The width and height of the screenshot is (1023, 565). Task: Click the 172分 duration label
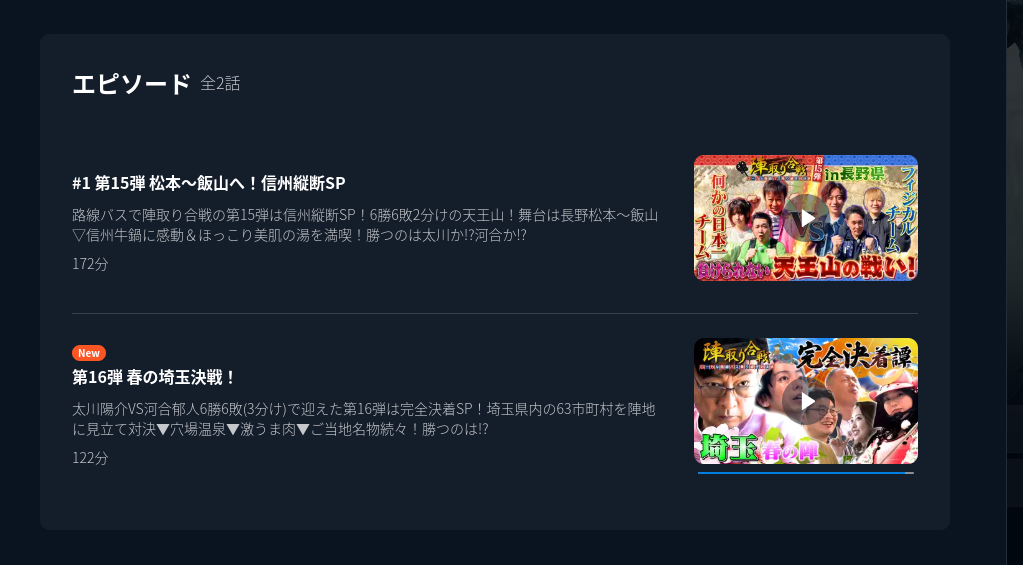pos(90,264)
